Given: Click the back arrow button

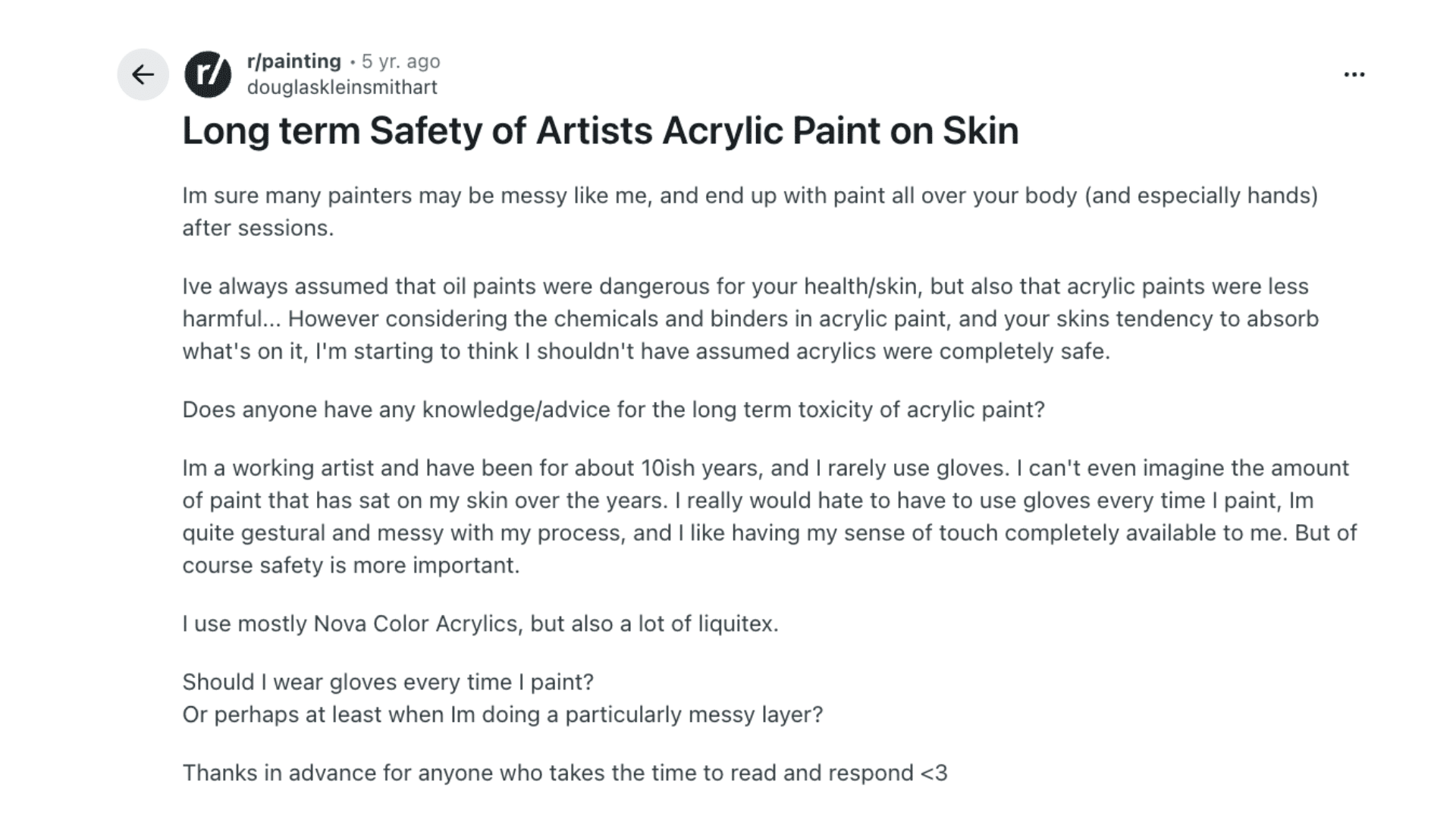Looking at the screenshot, I should tap(143, 74).
